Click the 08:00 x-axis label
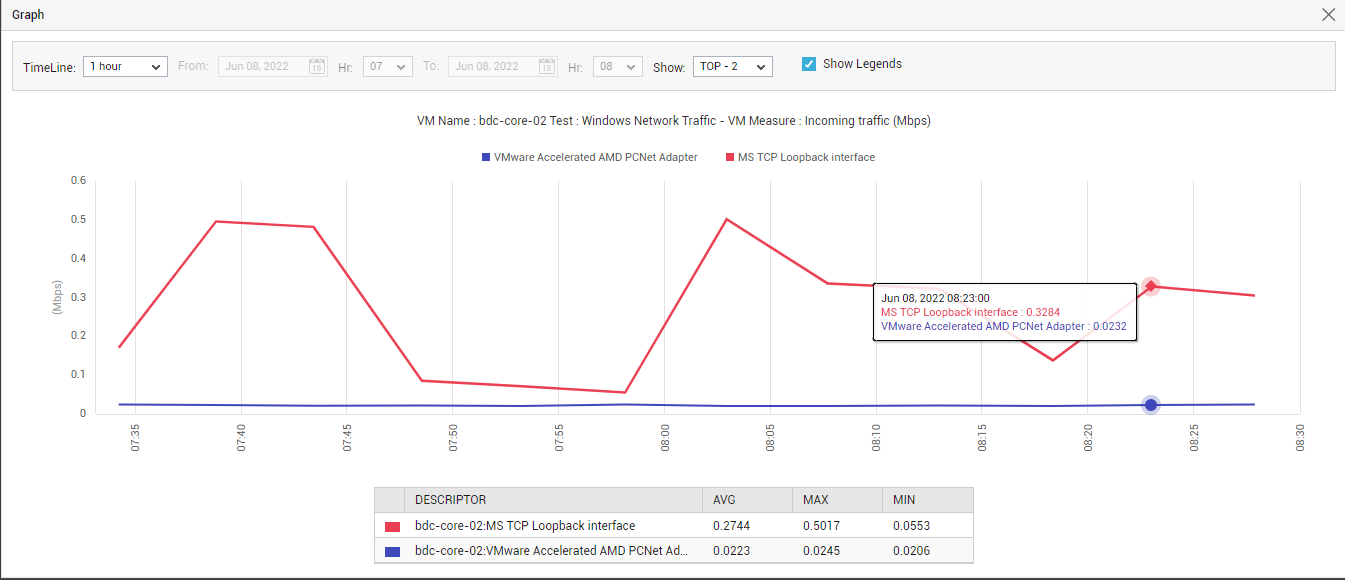 coord(665,438)
